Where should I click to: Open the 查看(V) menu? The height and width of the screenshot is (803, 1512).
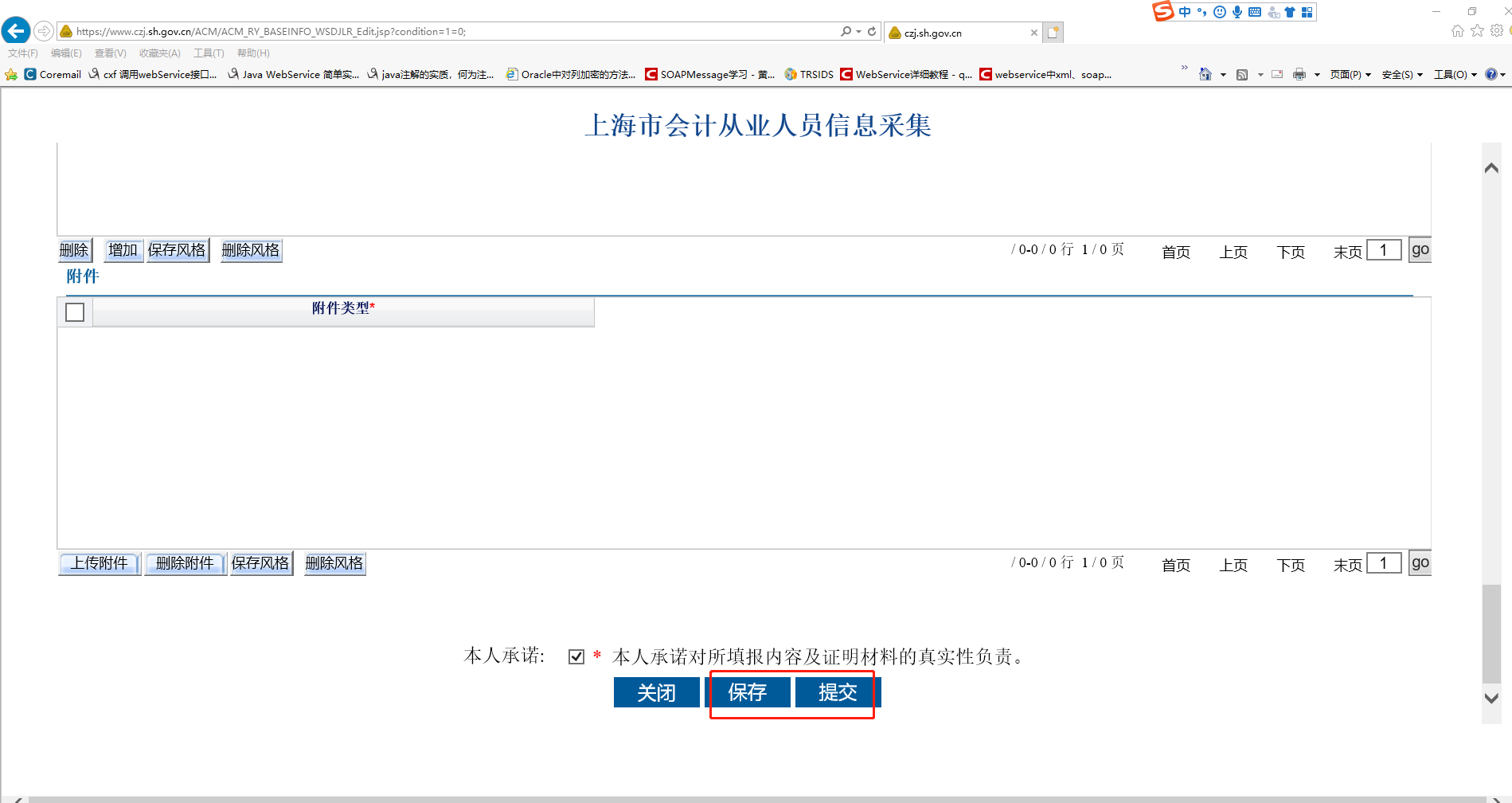[110, 53]
